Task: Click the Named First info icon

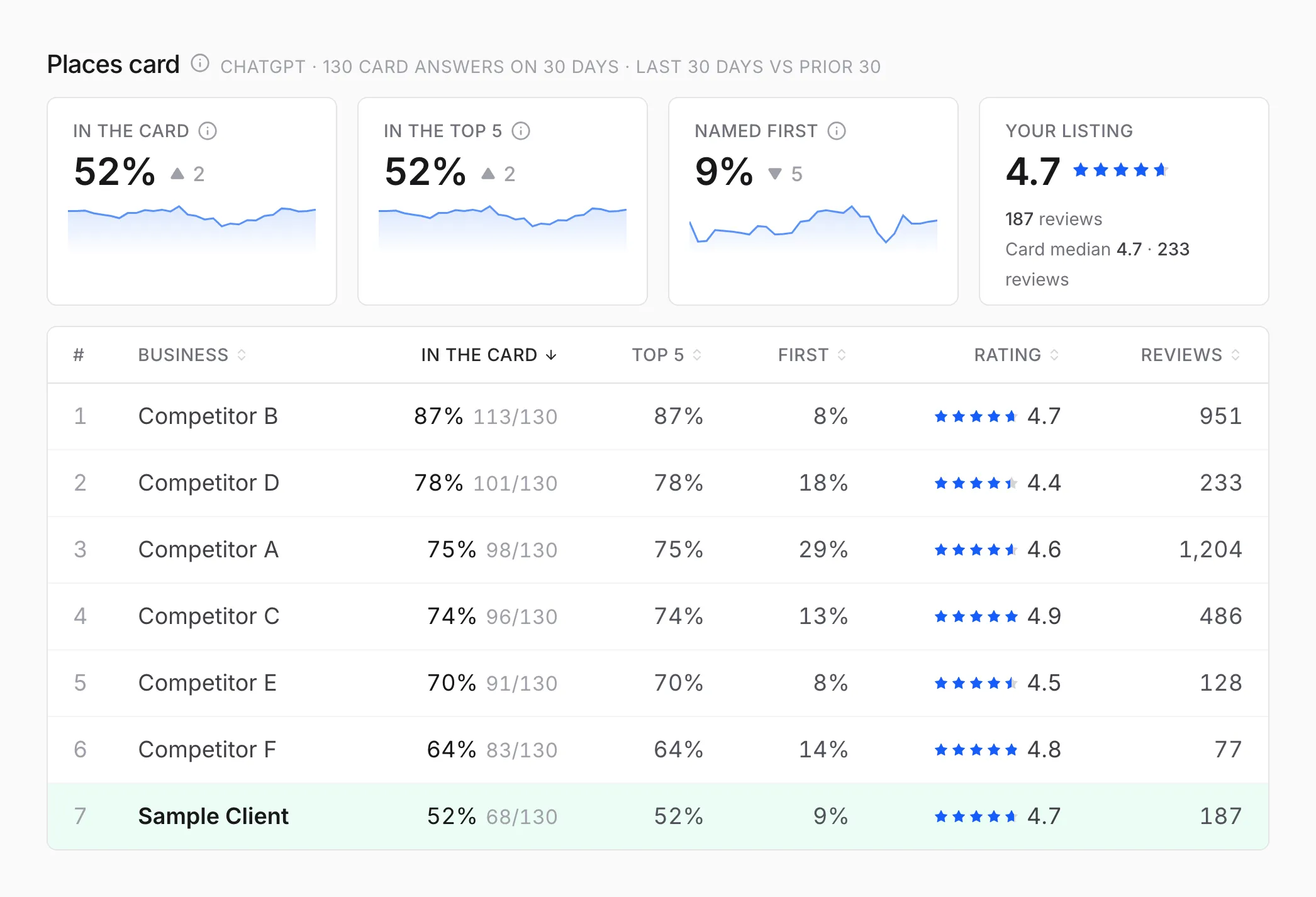Action: point(837,131)
